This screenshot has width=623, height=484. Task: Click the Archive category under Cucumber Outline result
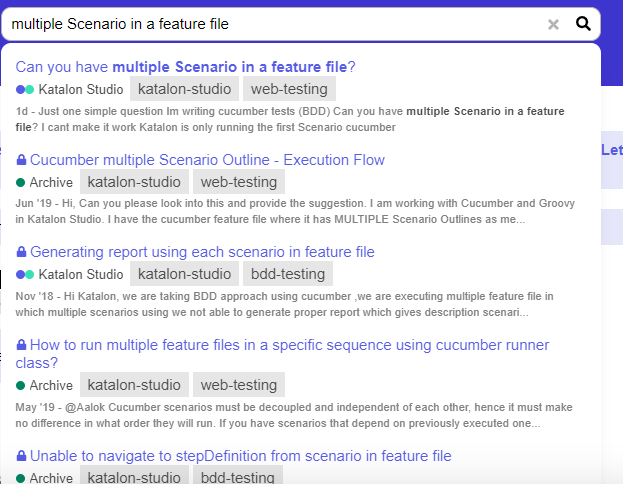[51, 182]
